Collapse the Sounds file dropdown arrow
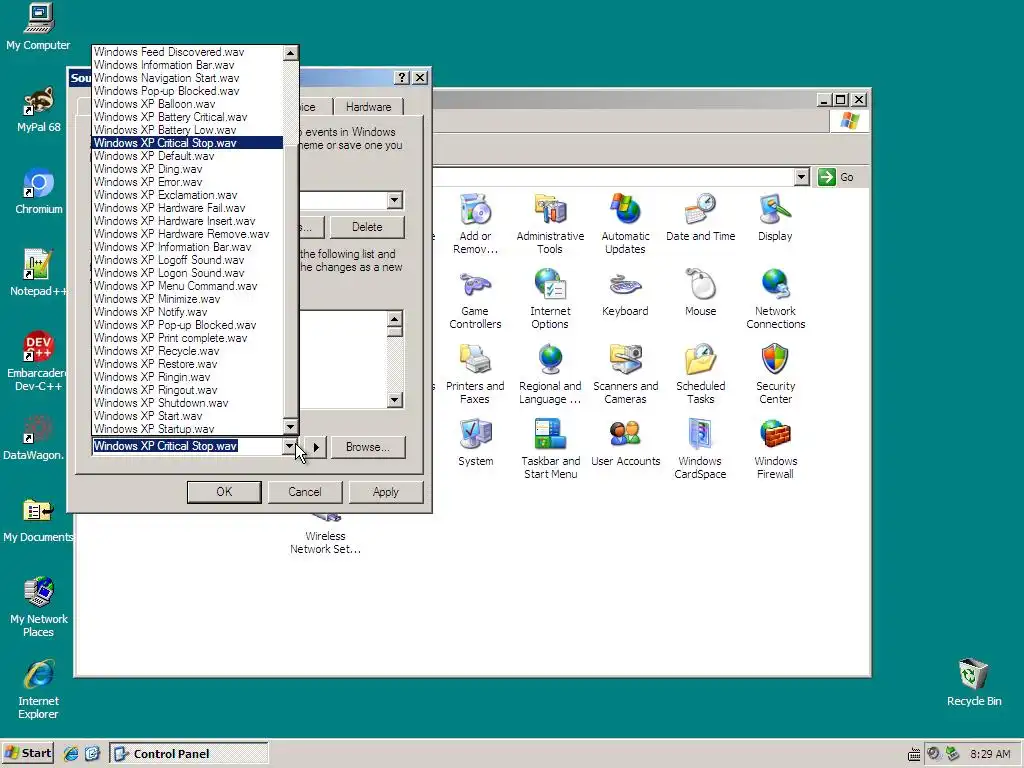The image size is (1024, 768). coord(289,446)
